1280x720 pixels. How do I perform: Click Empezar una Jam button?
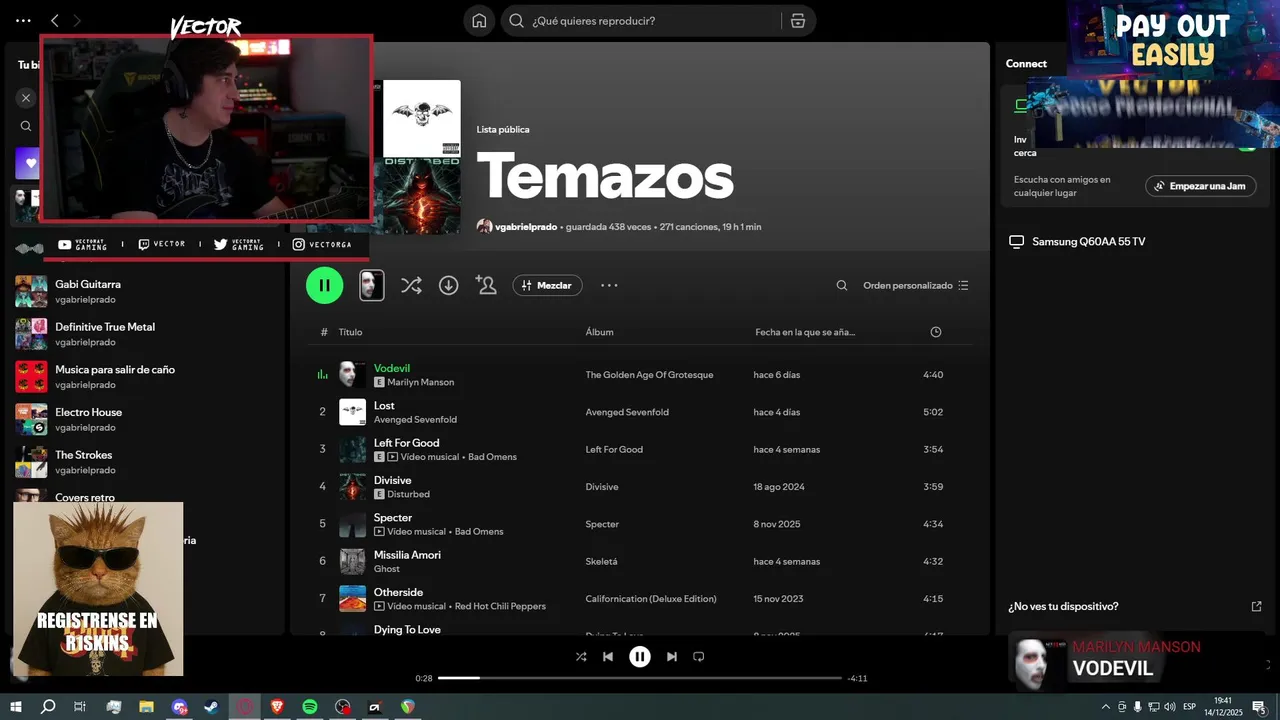click(x=1200, y=186)
